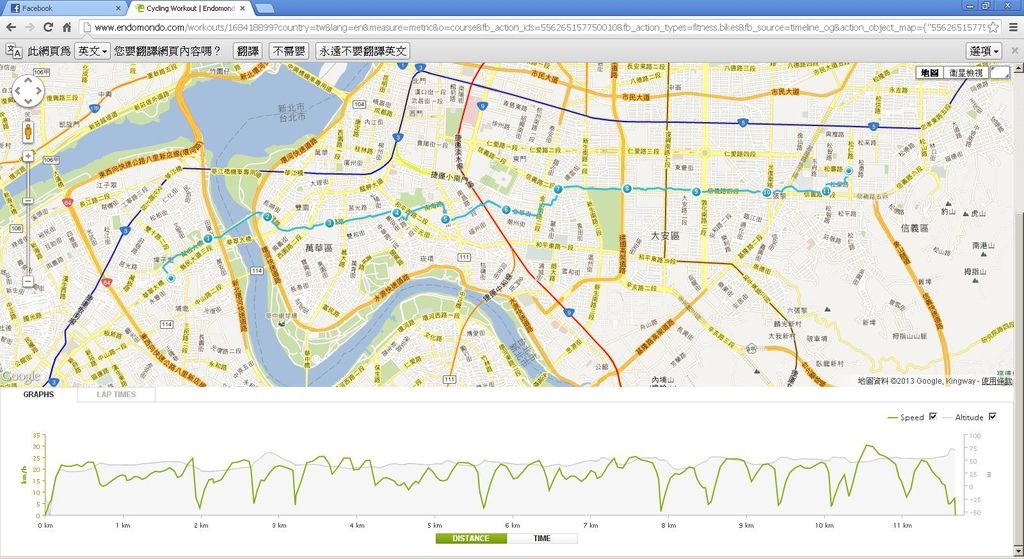Toggle the Altitude graph checkbox
Image resolution: width=1024 pixels, height=559 pixels.
992,417
